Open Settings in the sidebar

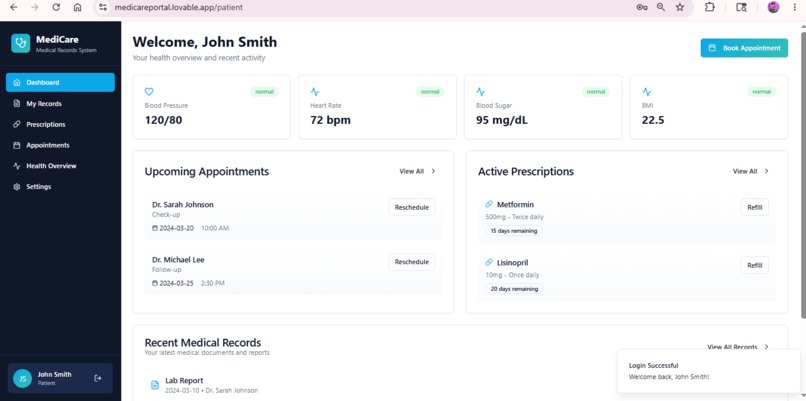pos(60,187)
